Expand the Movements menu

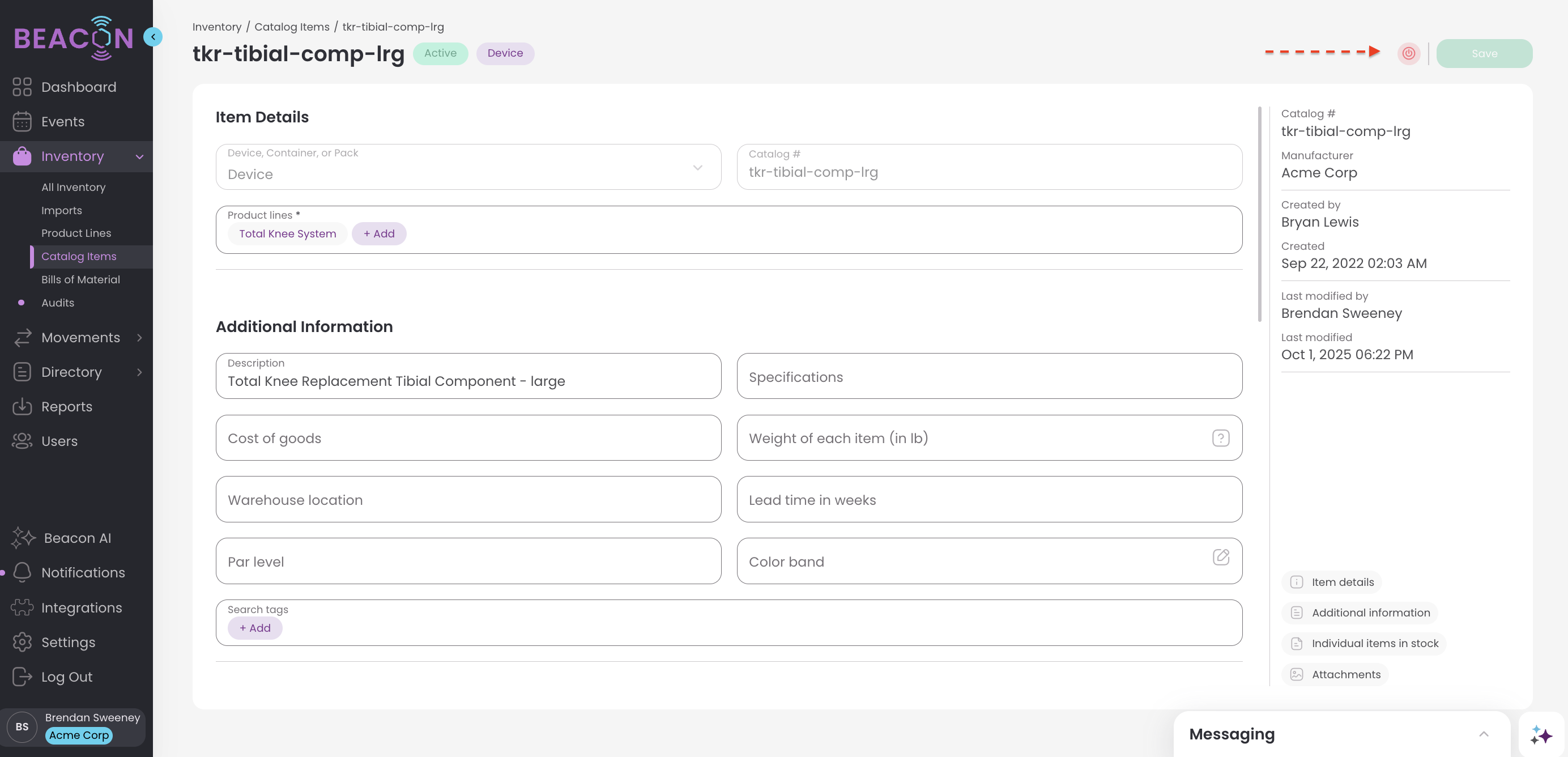(80, 338)
